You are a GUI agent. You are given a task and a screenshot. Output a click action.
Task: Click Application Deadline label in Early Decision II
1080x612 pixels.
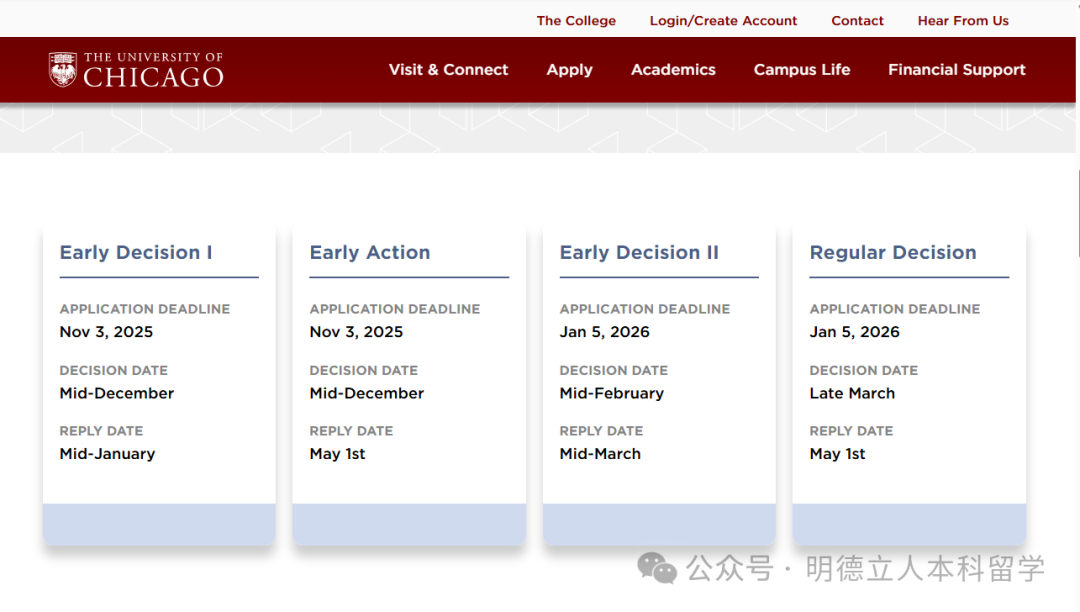(x=645, y=309)
